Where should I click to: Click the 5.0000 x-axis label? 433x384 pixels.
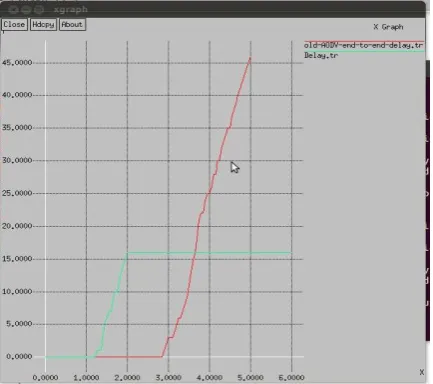(x=251, y=378)
